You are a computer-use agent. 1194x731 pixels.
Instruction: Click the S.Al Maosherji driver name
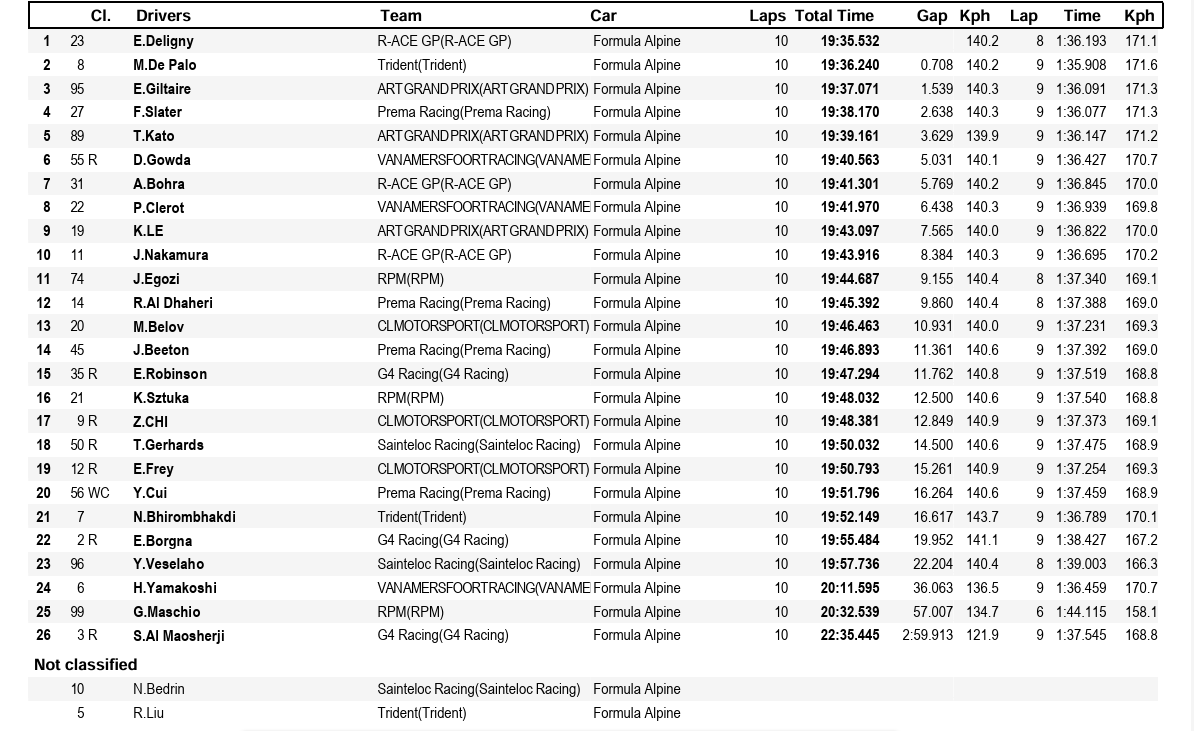179,636
